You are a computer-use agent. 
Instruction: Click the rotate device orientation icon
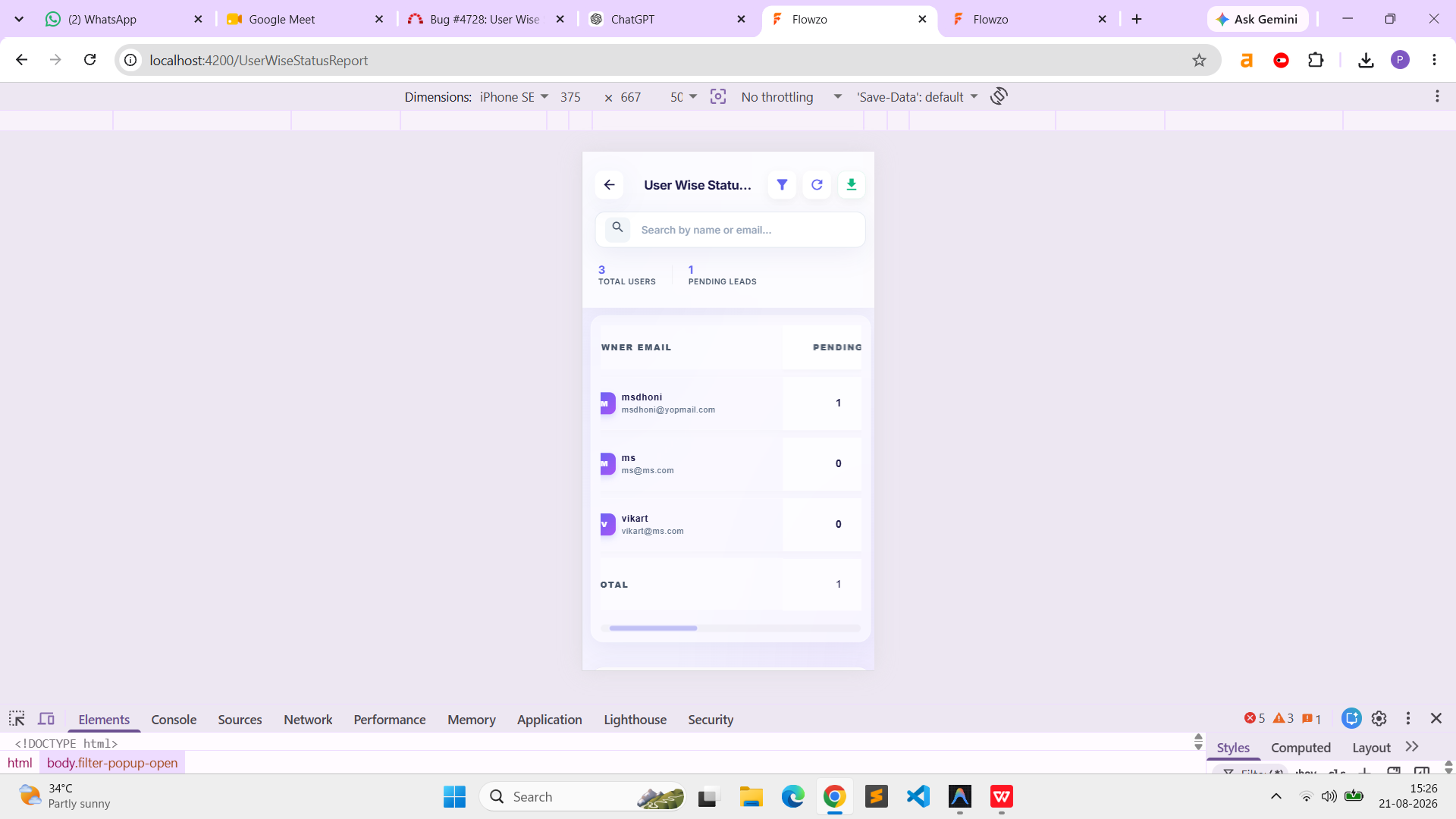[999, 96]
